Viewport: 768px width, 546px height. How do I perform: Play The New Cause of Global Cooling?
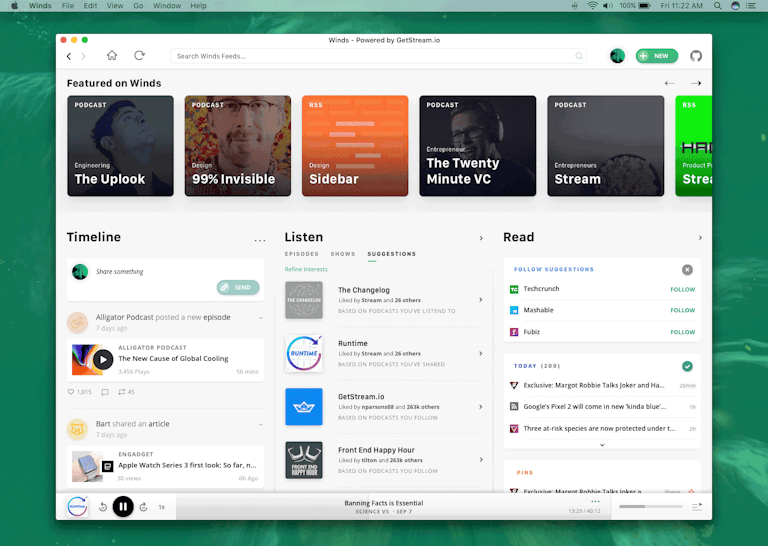(103, 360)
